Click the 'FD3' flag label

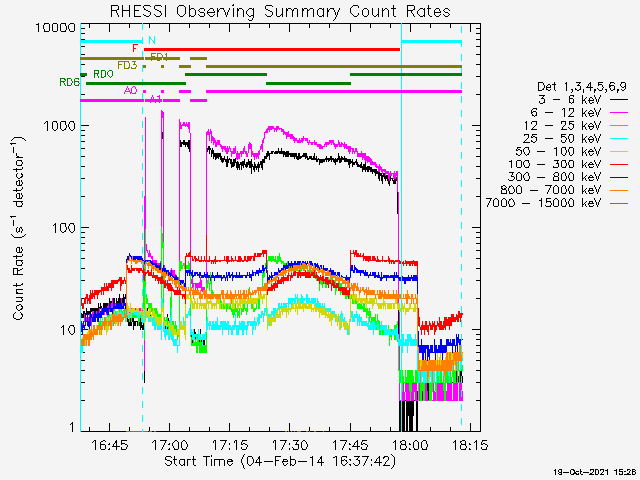(127, 65)
